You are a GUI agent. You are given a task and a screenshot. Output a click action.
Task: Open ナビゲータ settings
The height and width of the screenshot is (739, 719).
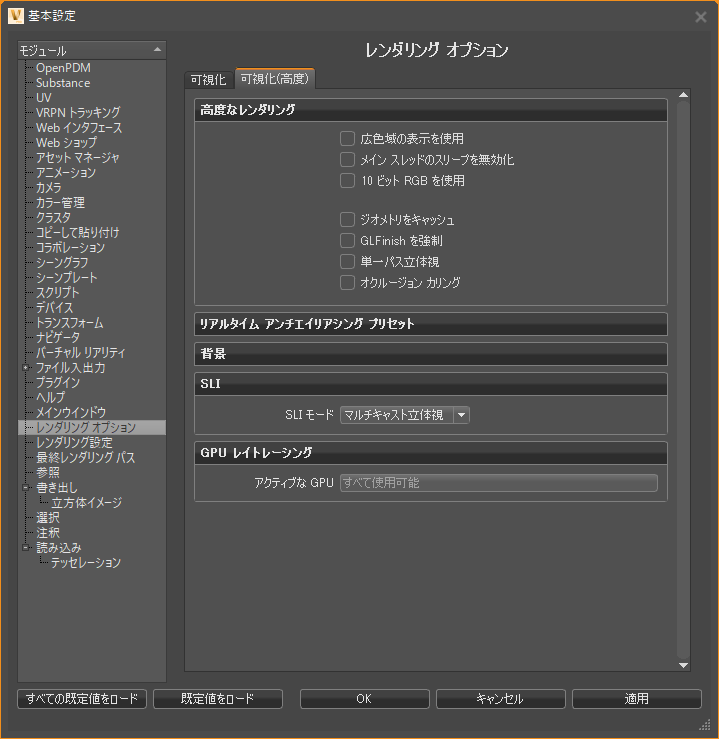point(58,337)
